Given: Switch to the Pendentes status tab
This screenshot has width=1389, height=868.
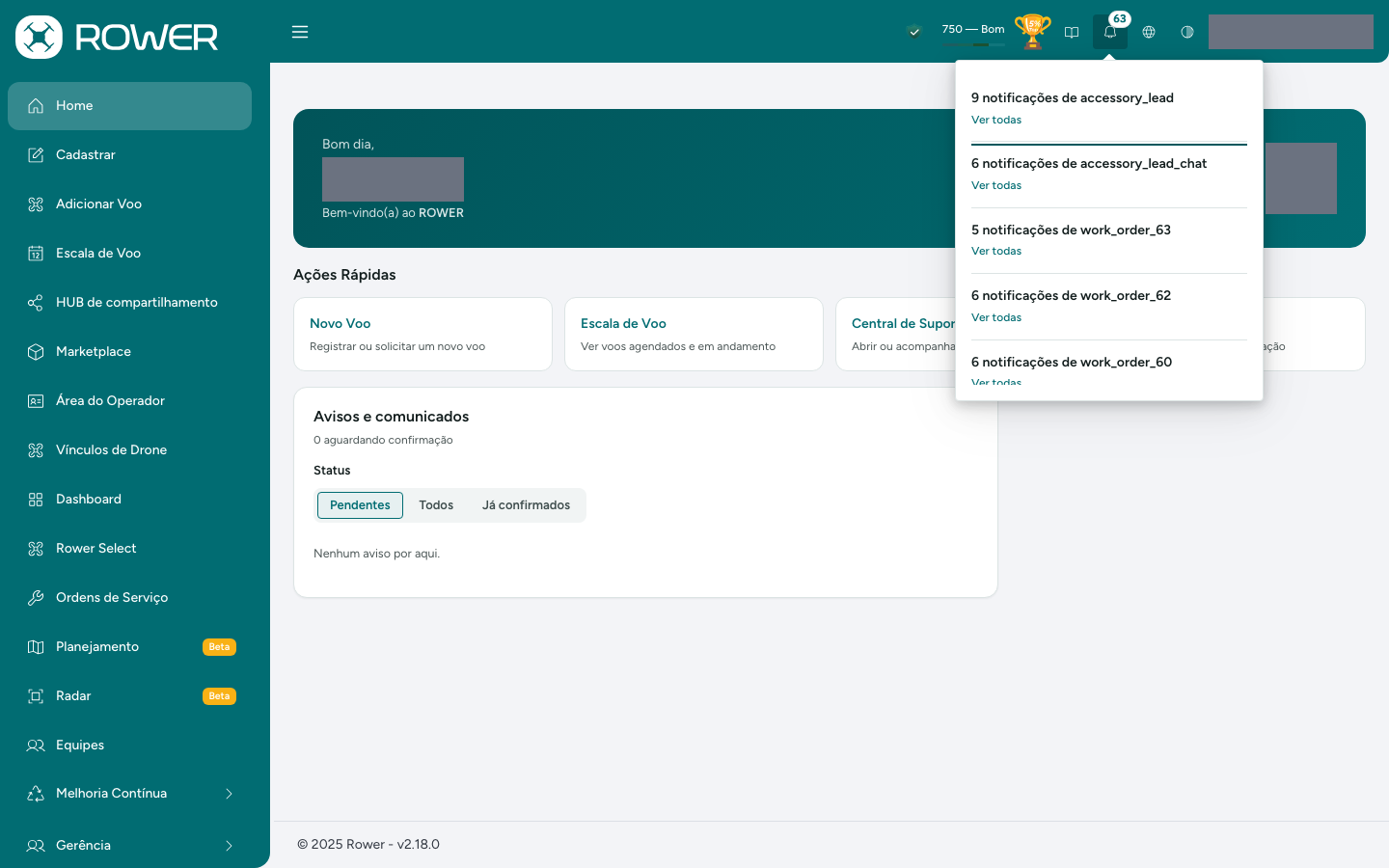Looking at the screenshot, I should tap(360, 505).
